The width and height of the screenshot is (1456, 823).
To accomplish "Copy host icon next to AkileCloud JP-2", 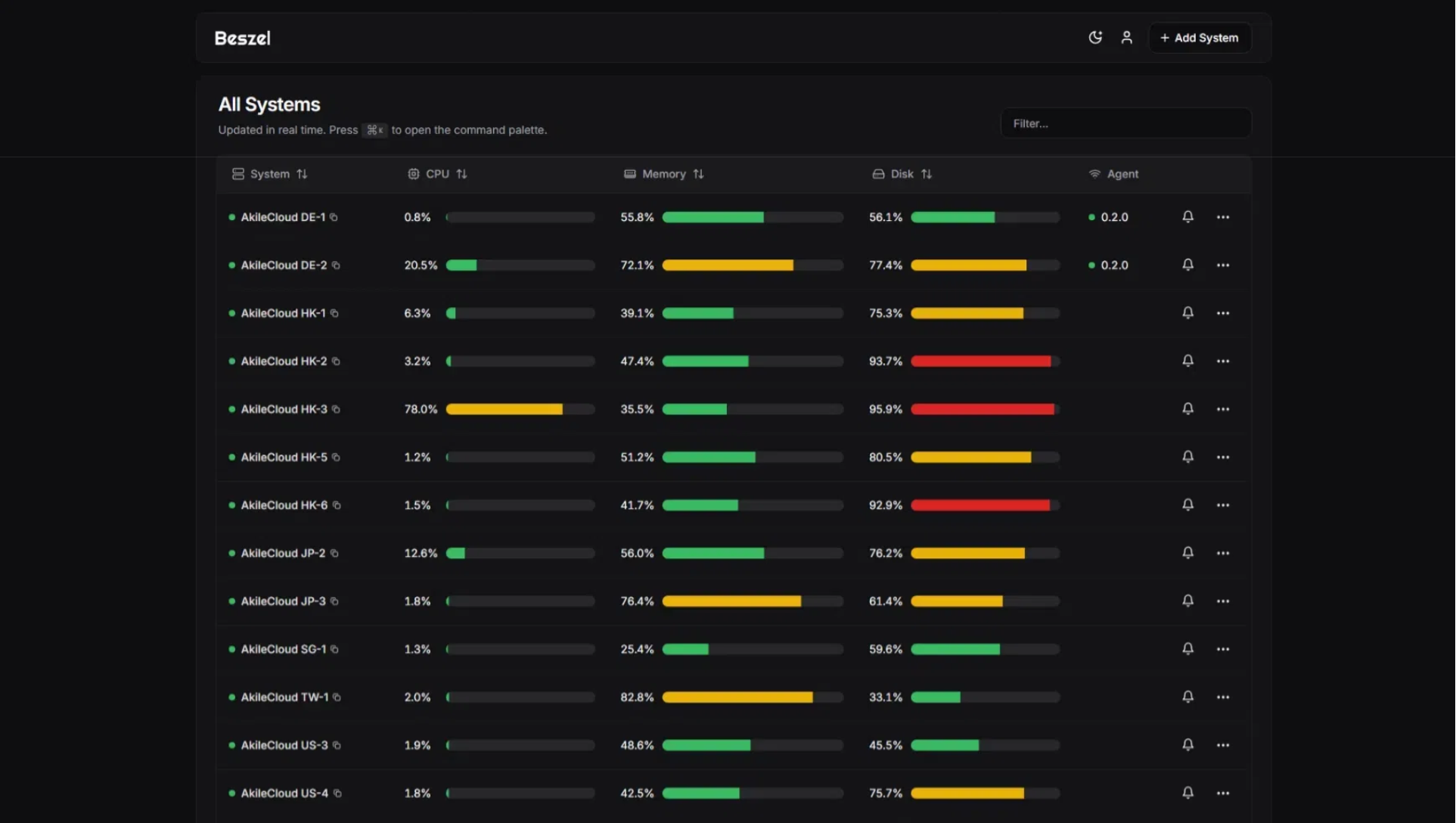I will coord(334,554).
